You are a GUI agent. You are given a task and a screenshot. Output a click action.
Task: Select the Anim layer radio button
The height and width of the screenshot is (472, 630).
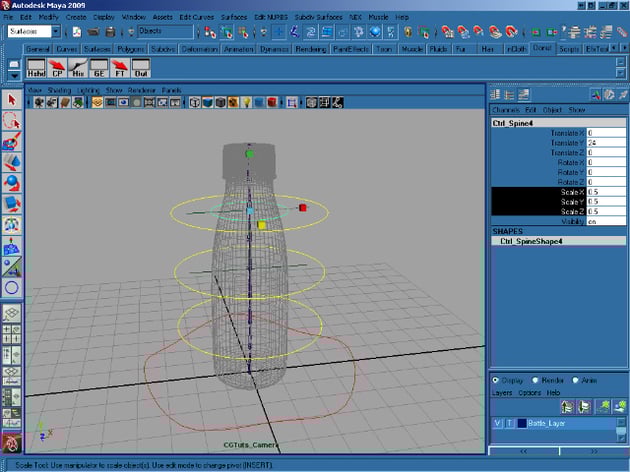[575, 380]
